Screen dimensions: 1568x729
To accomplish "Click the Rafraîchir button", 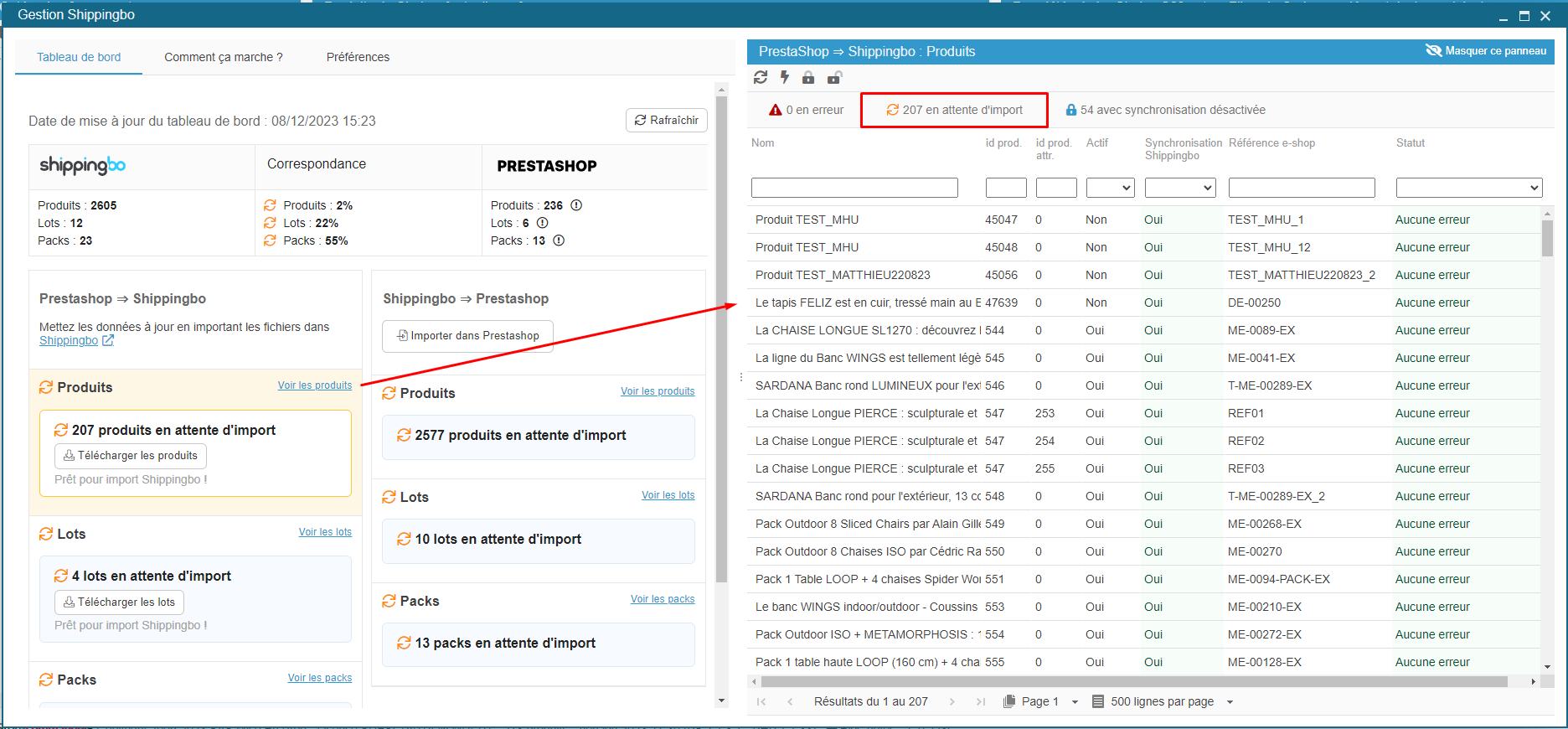I will (x=667, y=120).
